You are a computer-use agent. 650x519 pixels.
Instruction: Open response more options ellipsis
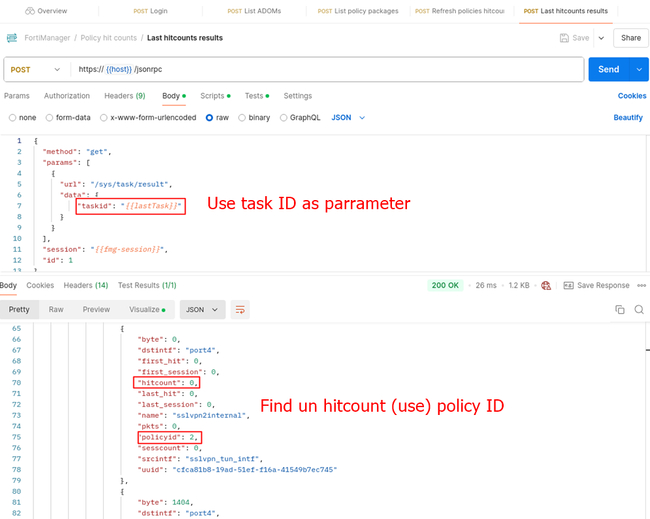640,285
